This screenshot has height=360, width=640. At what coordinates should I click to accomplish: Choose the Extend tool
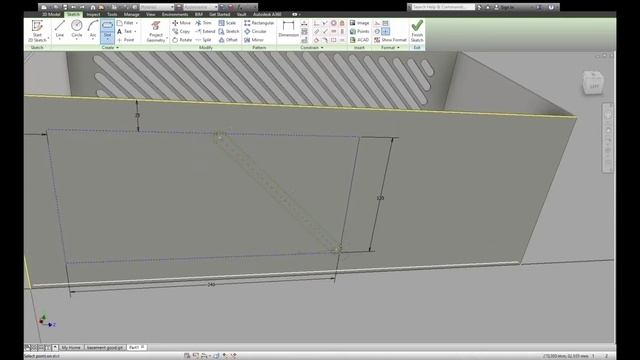pyautogui.click(x=205, y=31)
